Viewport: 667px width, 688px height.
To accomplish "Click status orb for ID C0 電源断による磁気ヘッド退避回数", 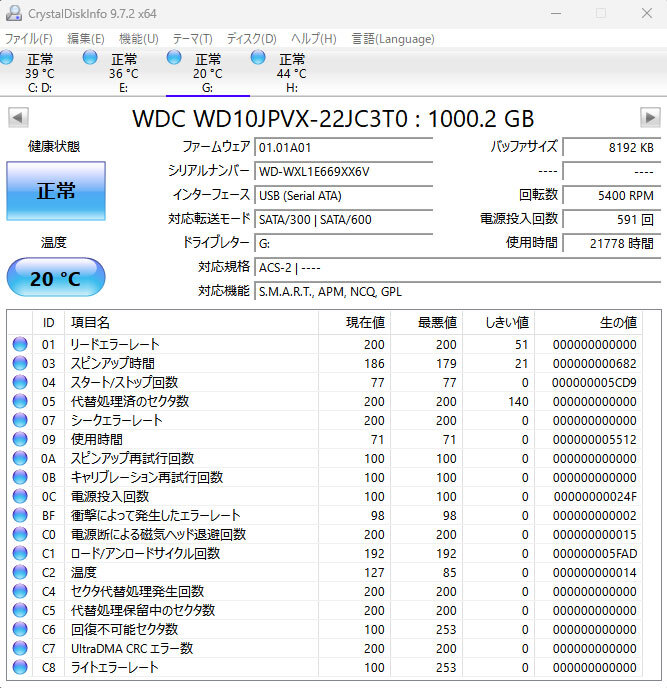I will point(20,534).
